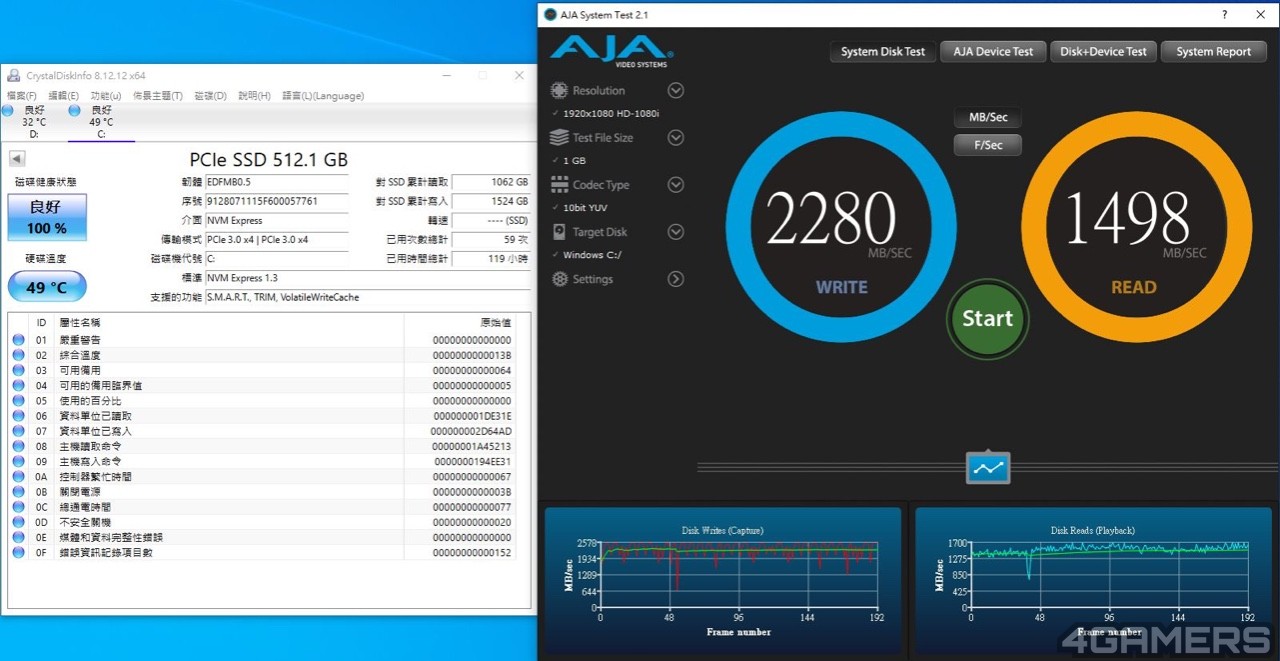This screenshot has height=661, width=1280.
Task: Expand the Test File Size dropdown
Action: point(676,137)
